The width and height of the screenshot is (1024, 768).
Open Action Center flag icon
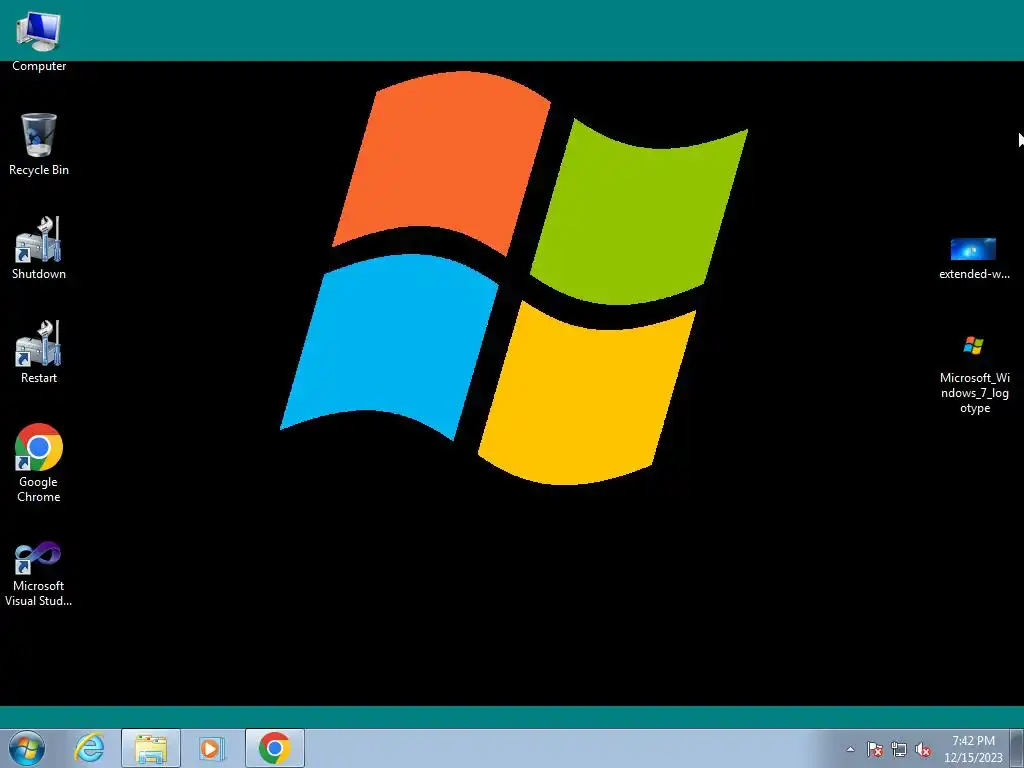874,749
